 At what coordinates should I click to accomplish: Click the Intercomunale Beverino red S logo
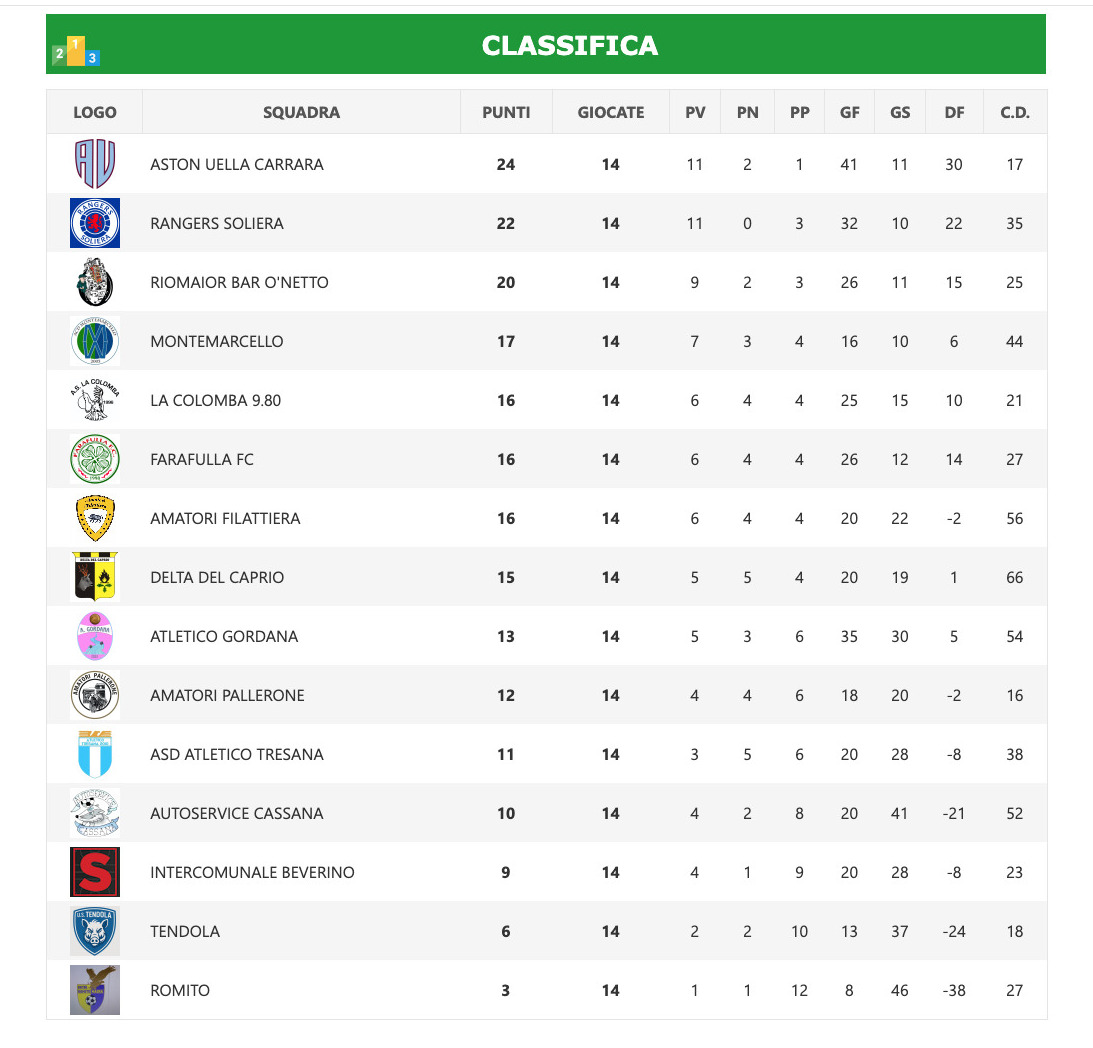coord(95,872)
